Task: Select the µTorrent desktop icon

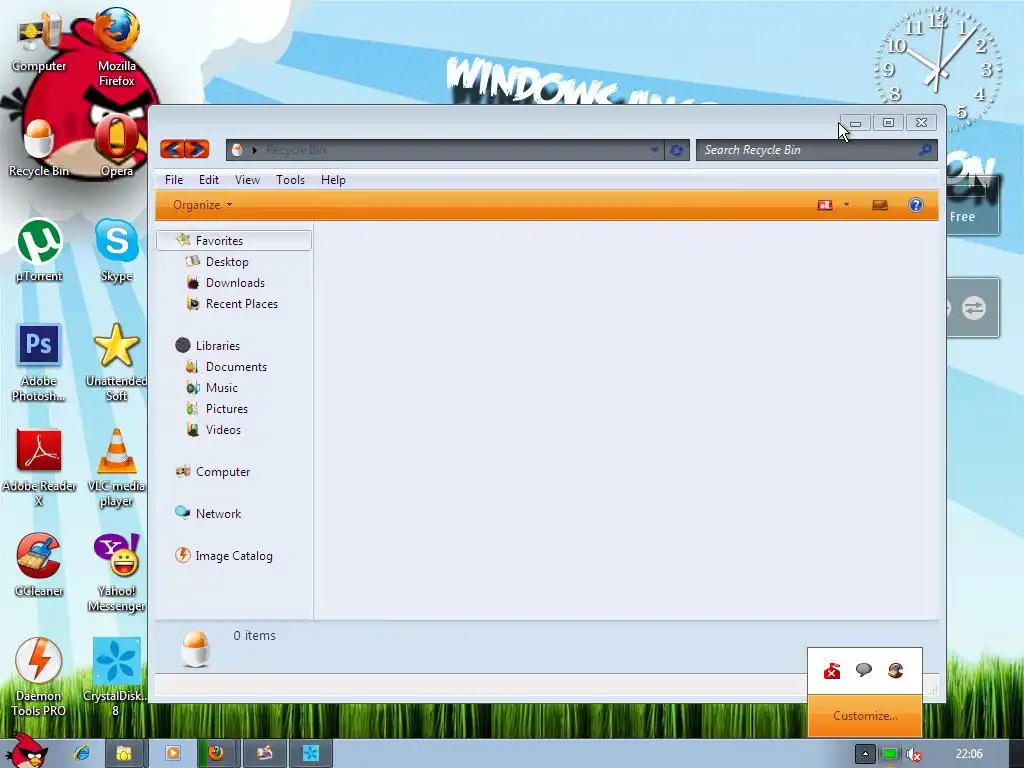Action: tap(39, 251)
